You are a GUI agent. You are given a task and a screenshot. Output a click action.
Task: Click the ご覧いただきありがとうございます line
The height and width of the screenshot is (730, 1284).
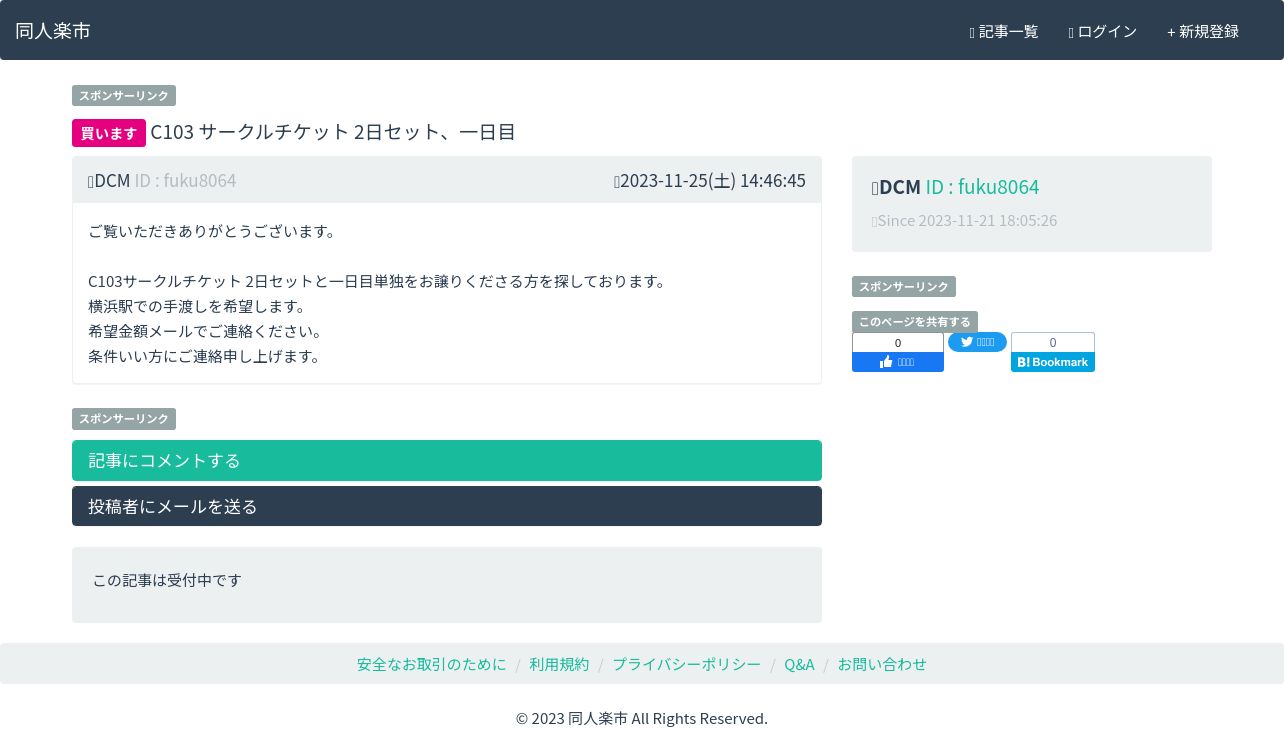pyautogui.click(x=213, y=231)
